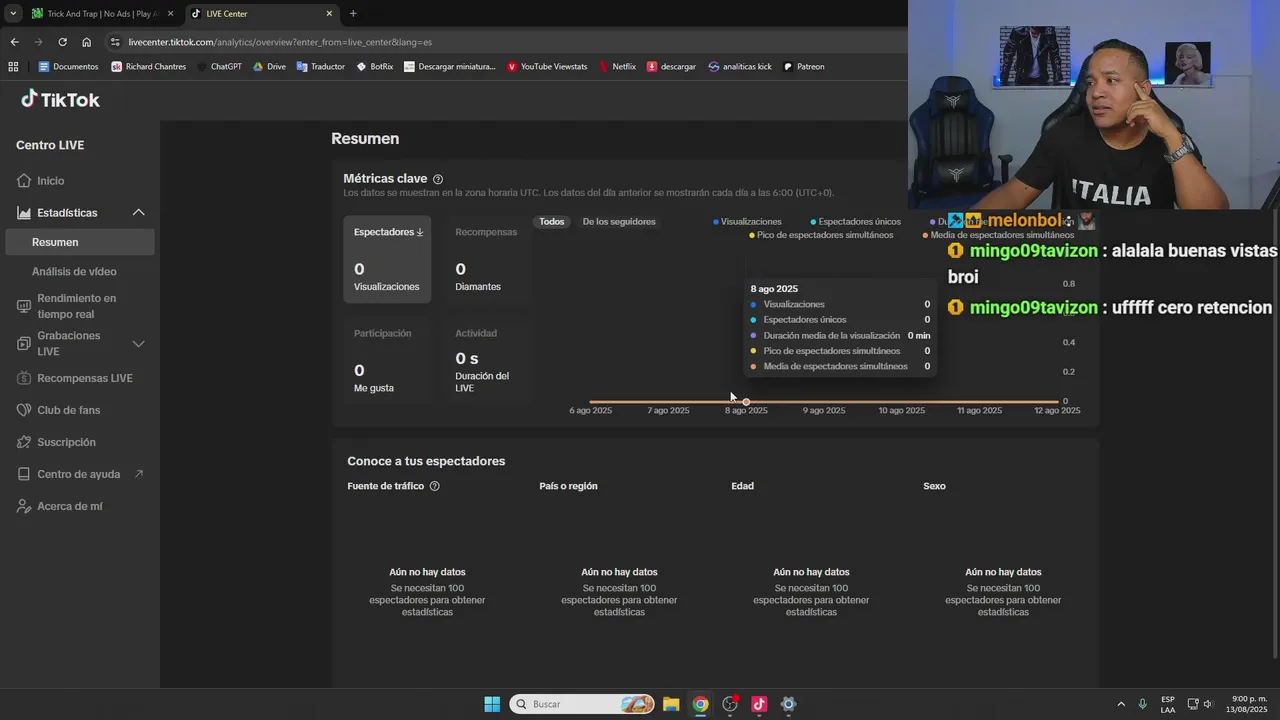Click the TikTok logo

pyautogui.click(x=60, y=99)
